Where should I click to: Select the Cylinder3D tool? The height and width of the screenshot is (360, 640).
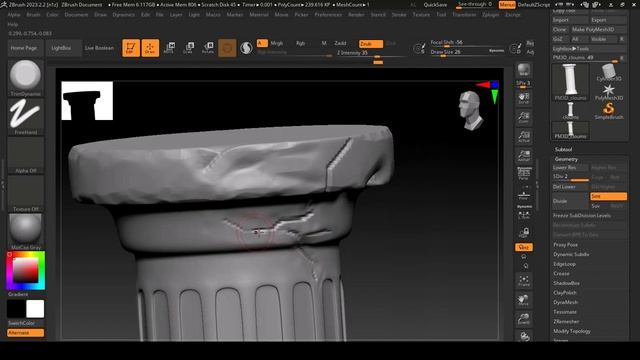609,73
